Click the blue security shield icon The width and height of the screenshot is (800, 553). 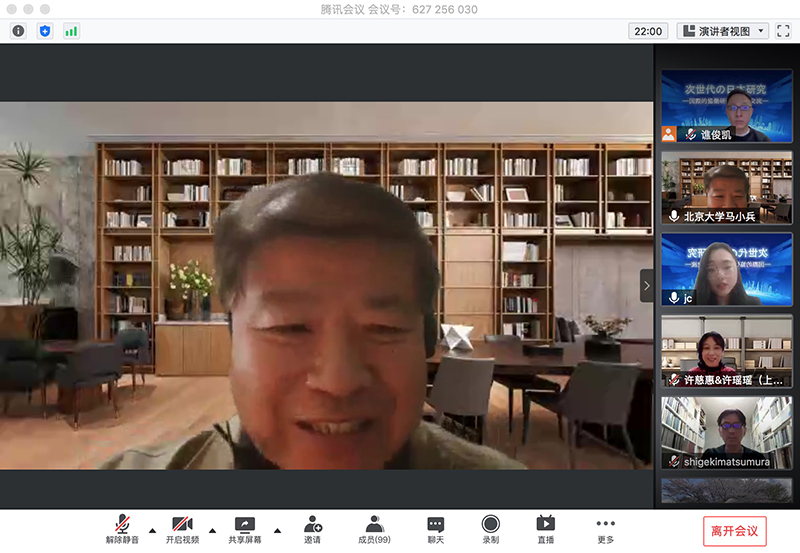(x=44, y=31)
